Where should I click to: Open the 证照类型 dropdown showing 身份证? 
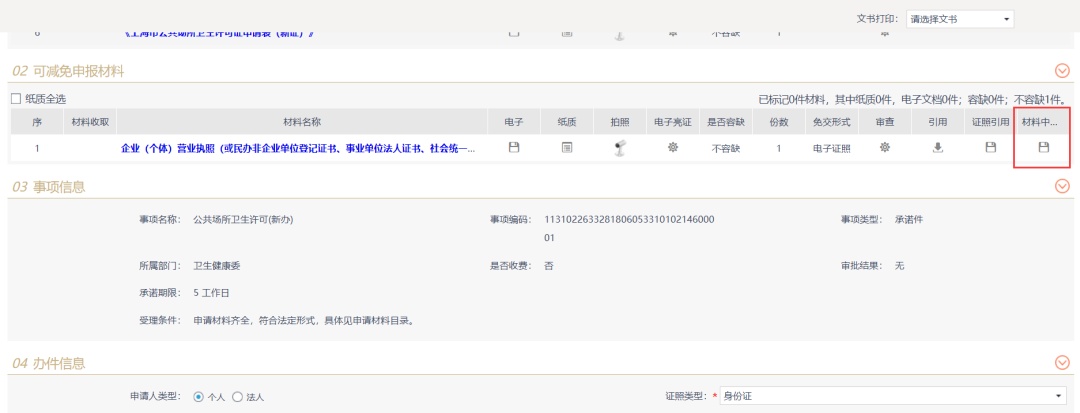point(893,397)
